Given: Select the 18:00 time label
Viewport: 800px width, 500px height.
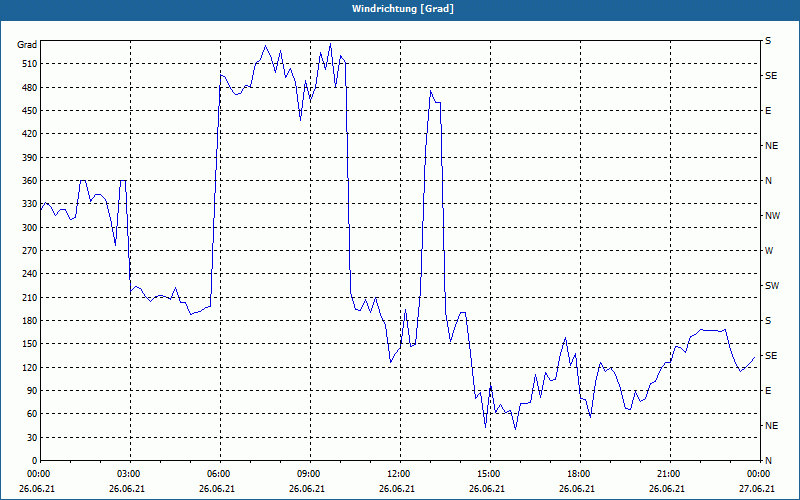Looking at the screenshot, I should pyautogui.click(x=577, y=474).
